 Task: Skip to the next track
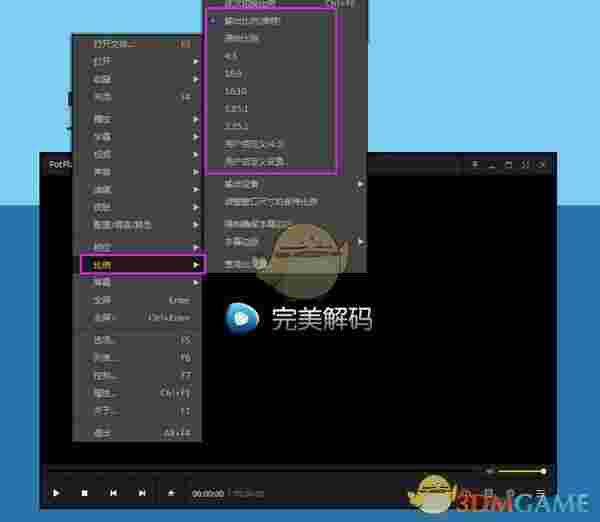pos(142,493)
